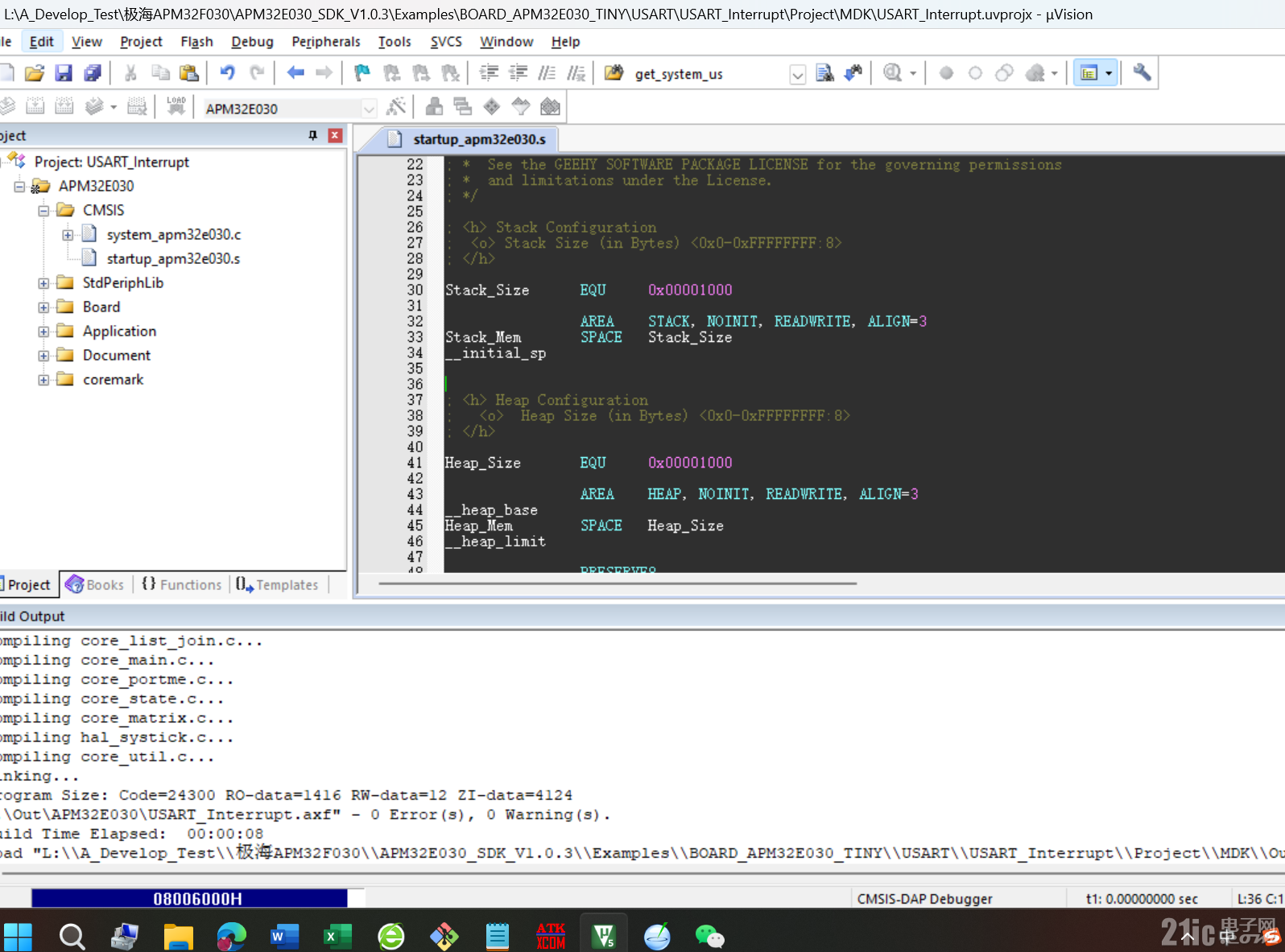Open Excel from taskbar
1285x952 pixels.
tap(337, 935)
